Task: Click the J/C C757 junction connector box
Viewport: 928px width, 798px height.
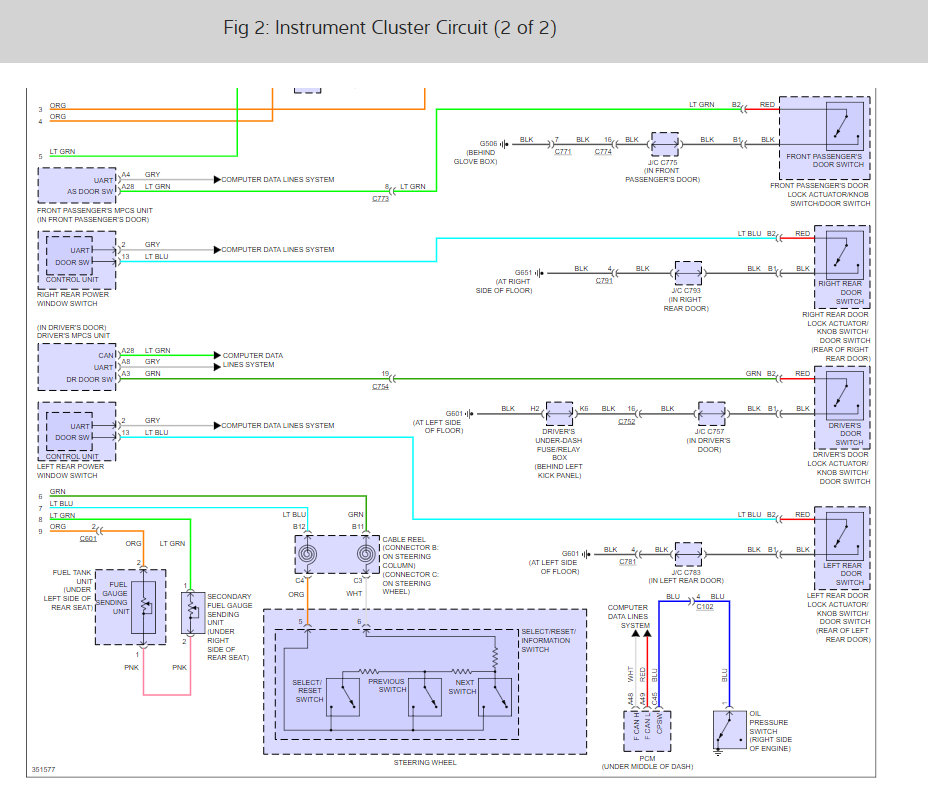Action: tap(711, 414)
